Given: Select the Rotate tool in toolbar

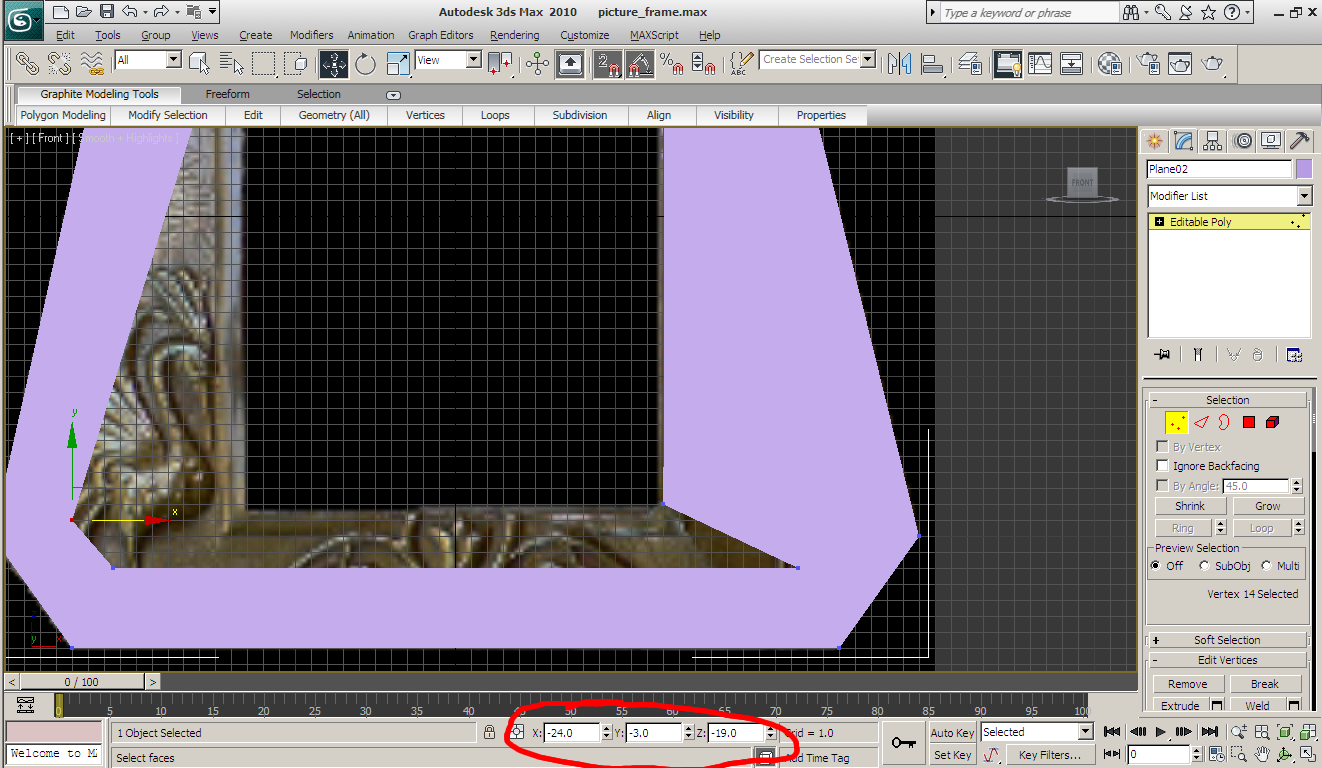Looking at the screenshot, I should point(365,63).
